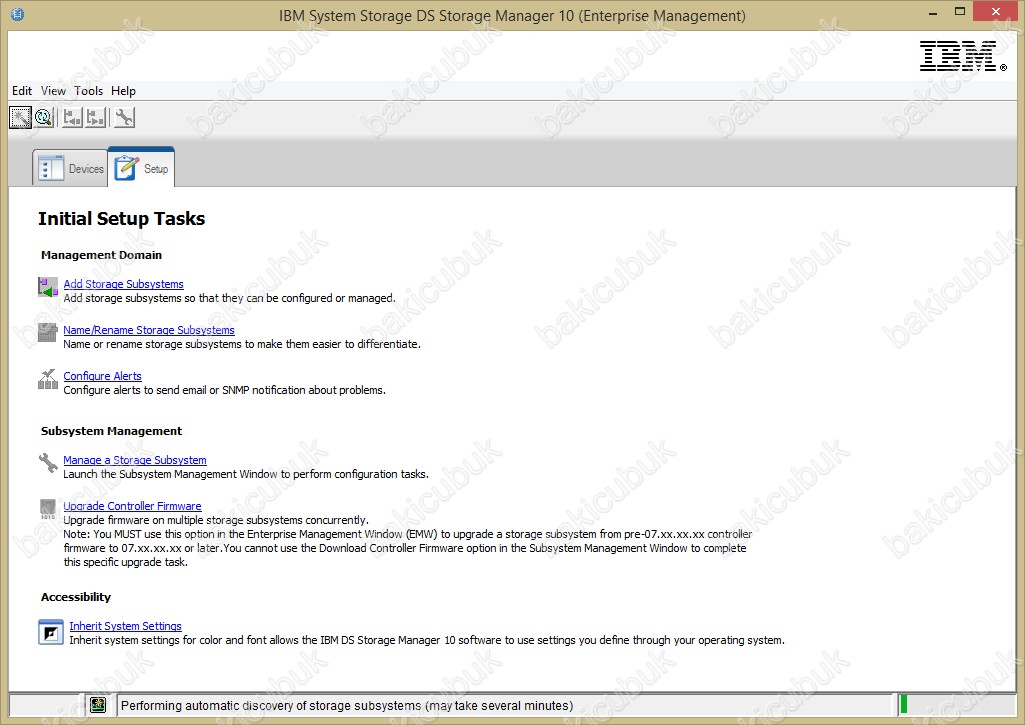Select the Setup tab

(141, 168)
